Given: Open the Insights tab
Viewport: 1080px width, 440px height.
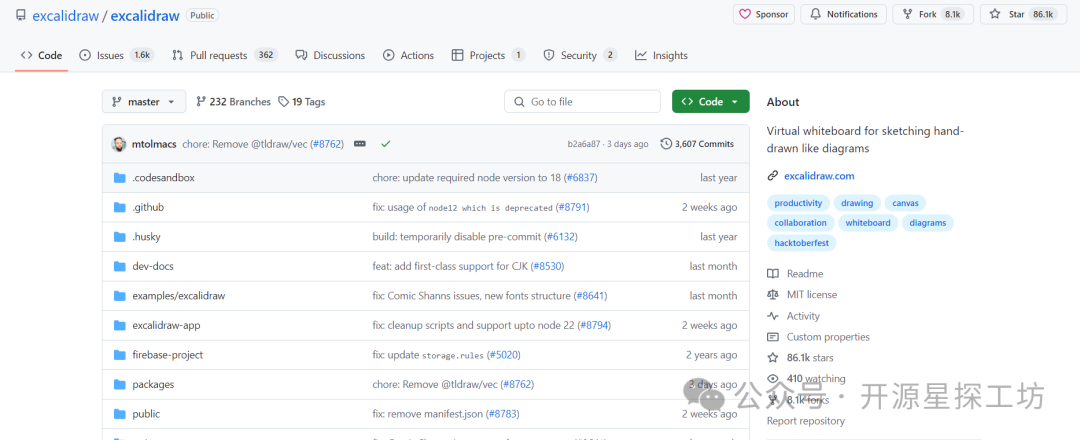Looking at the screenshot, I should point(661,55).
